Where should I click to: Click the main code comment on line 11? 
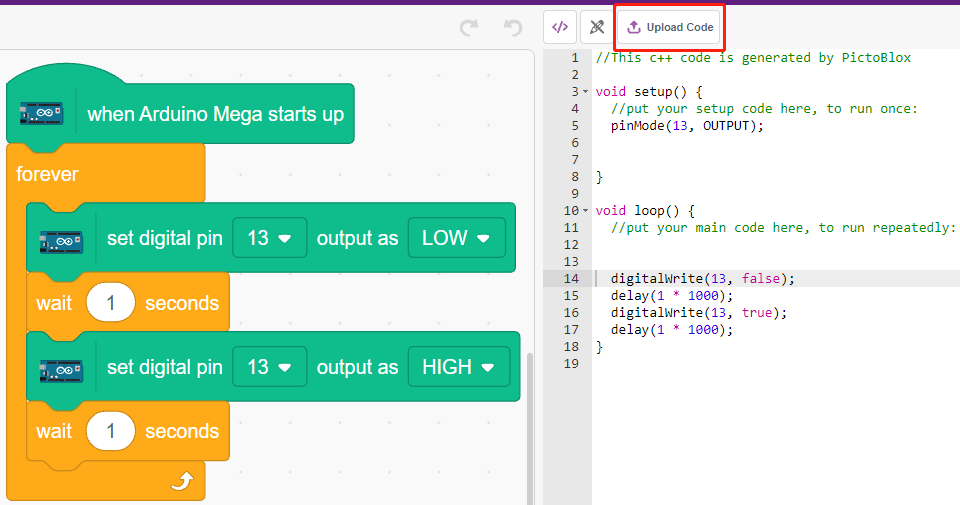[783, 228]
